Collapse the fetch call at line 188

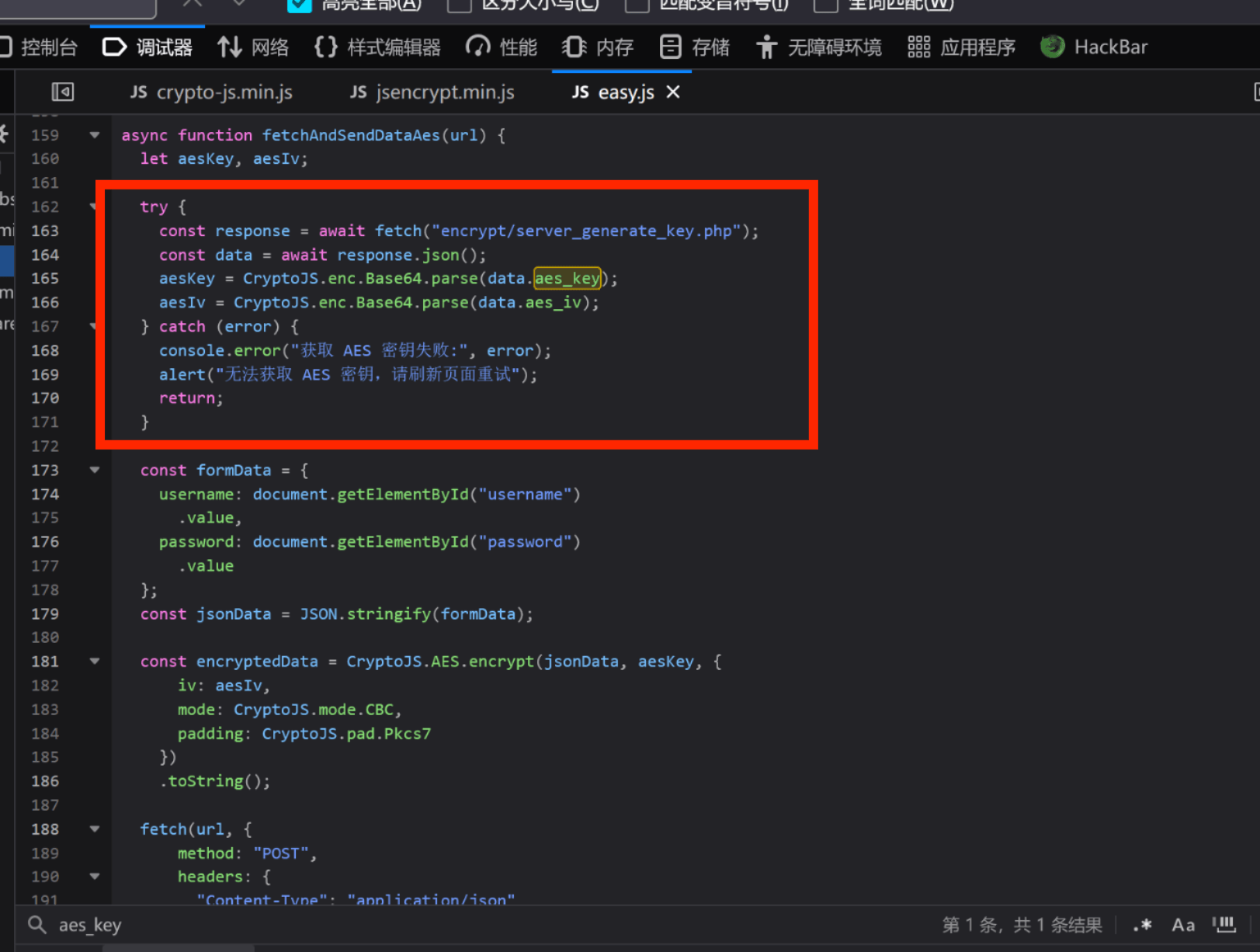click(x=95, y=829)
